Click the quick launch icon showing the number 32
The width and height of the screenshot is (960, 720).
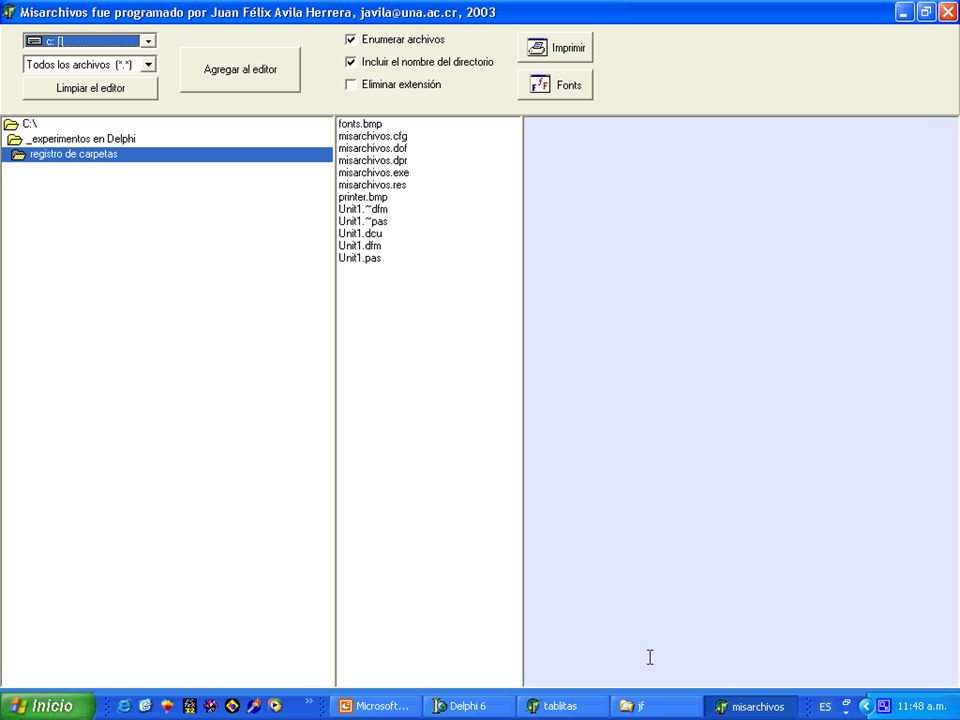coord(189,706)
